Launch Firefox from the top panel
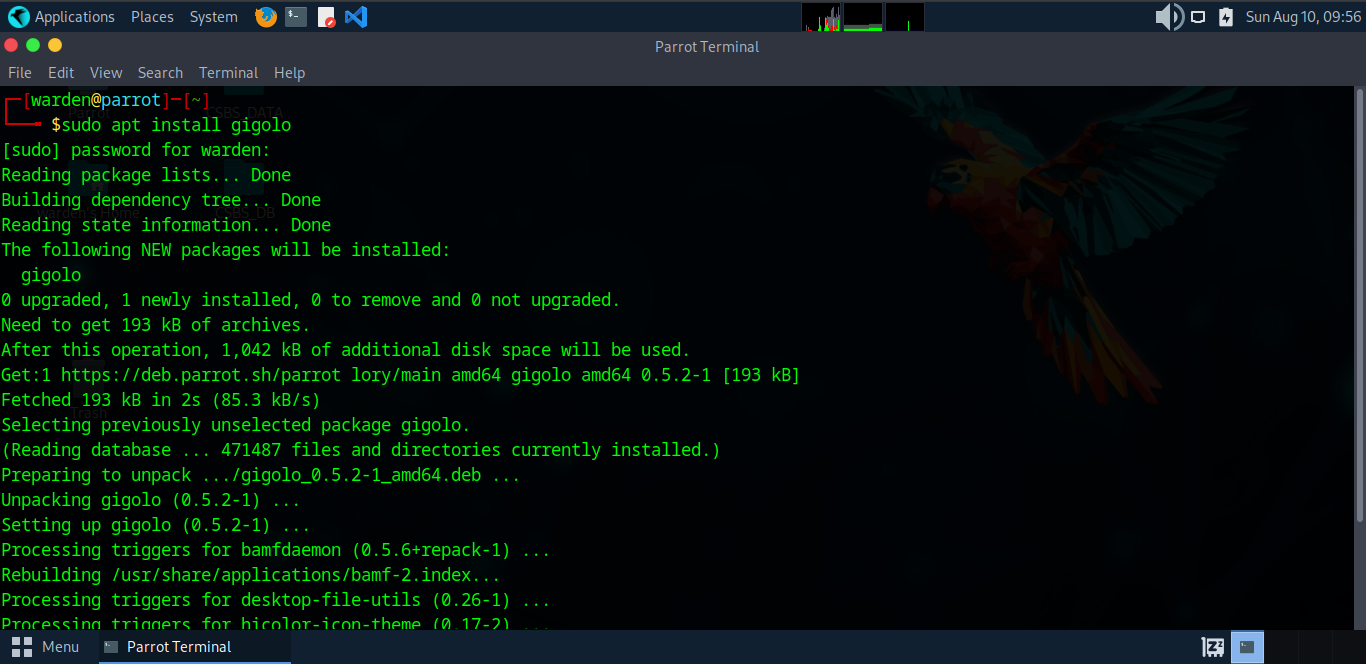 click(265, 17)
